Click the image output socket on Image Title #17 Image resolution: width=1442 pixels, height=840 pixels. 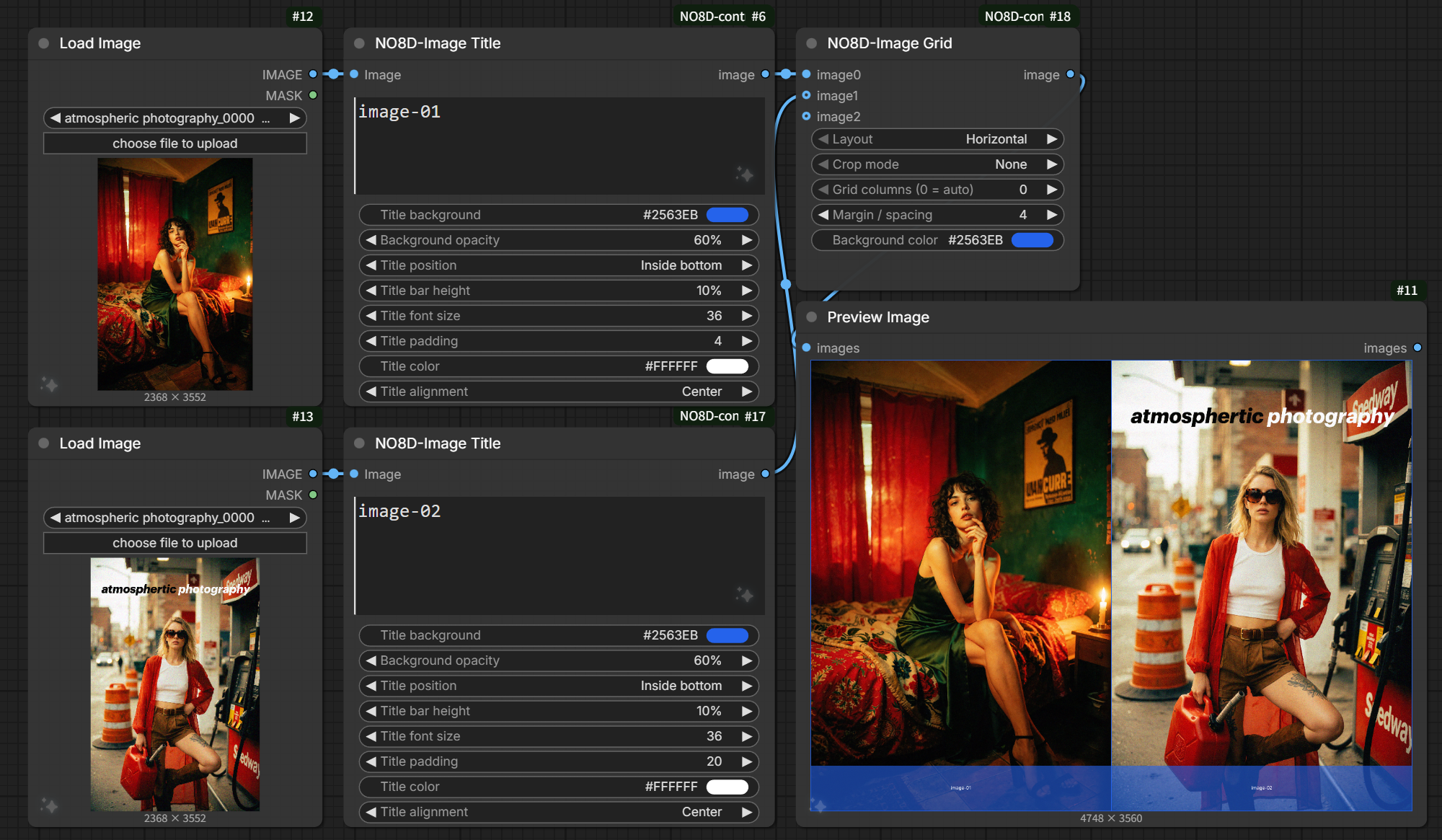tap(765, 474)
